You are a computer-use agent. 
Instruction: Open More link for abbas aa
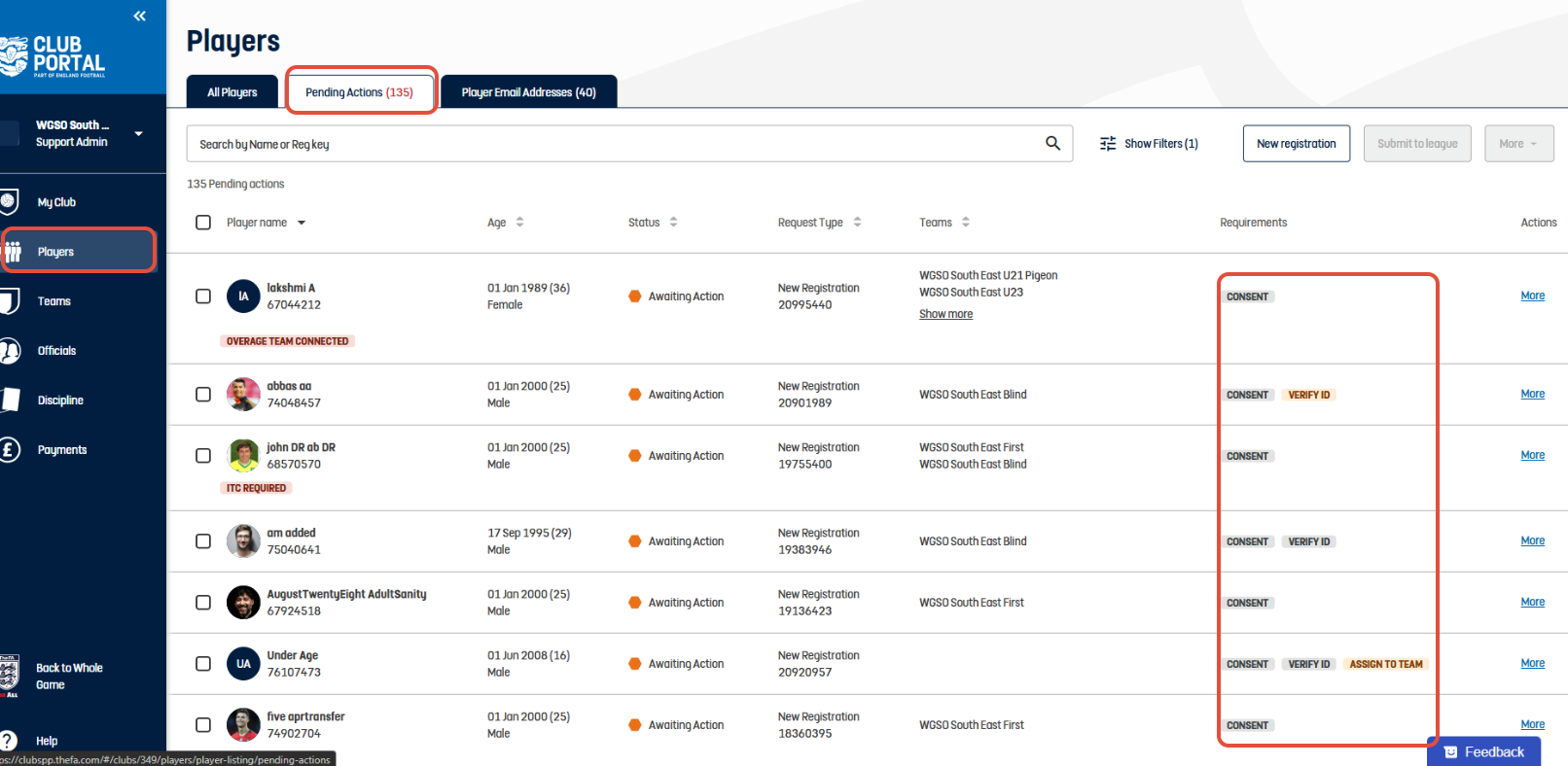(1533, 394)
